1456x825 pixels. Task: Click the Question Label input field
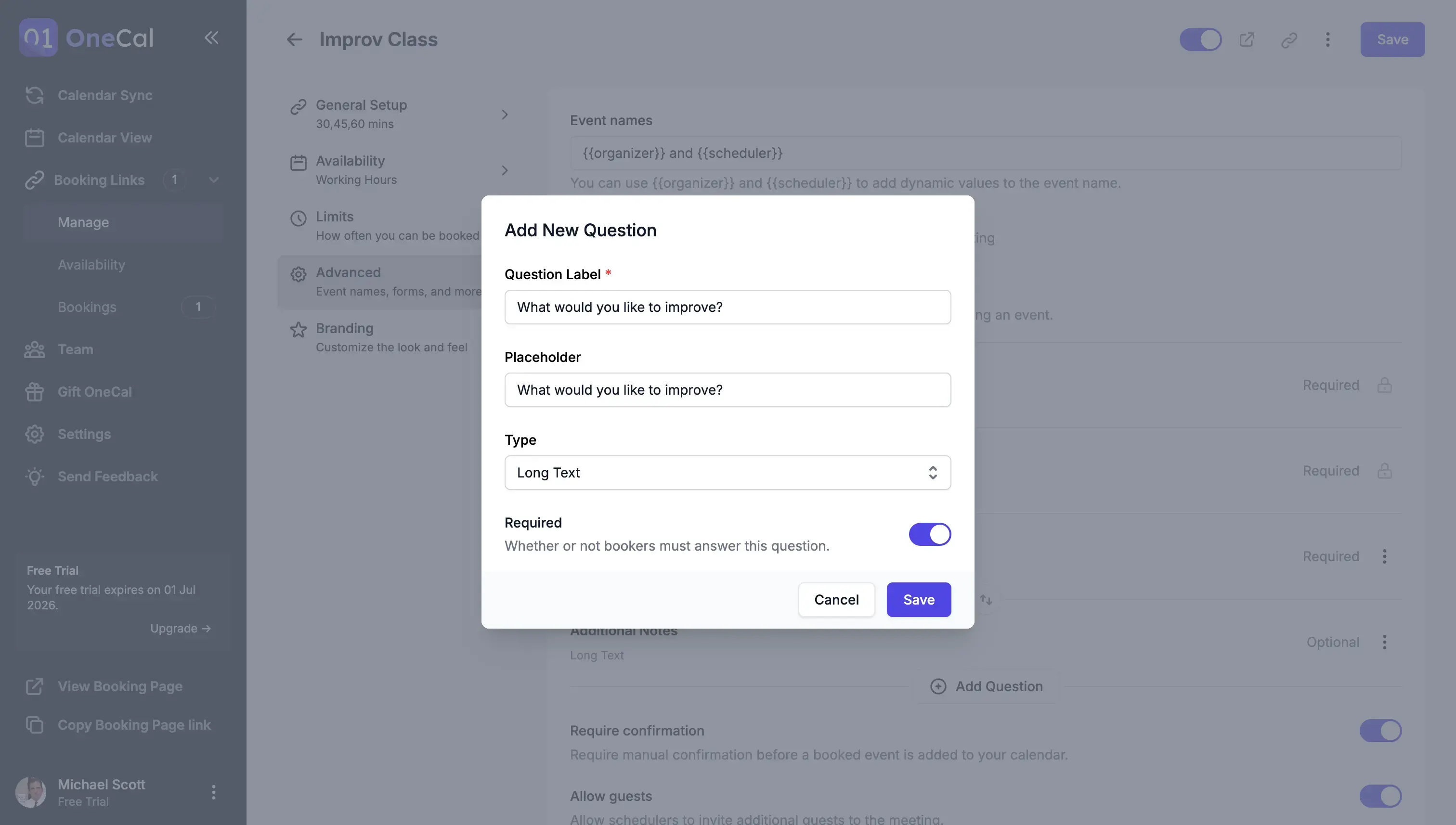(x=728, y=306)
